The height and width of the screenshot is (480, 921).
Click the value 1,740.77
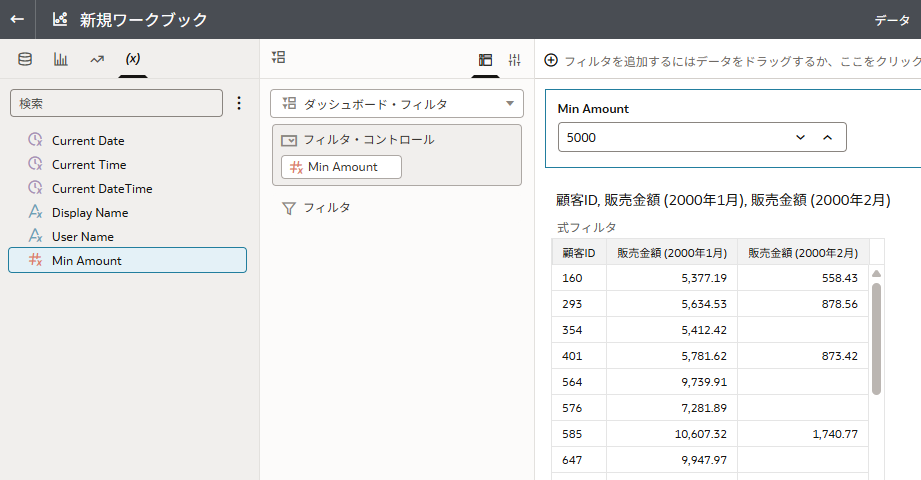[x=835, y=434]
